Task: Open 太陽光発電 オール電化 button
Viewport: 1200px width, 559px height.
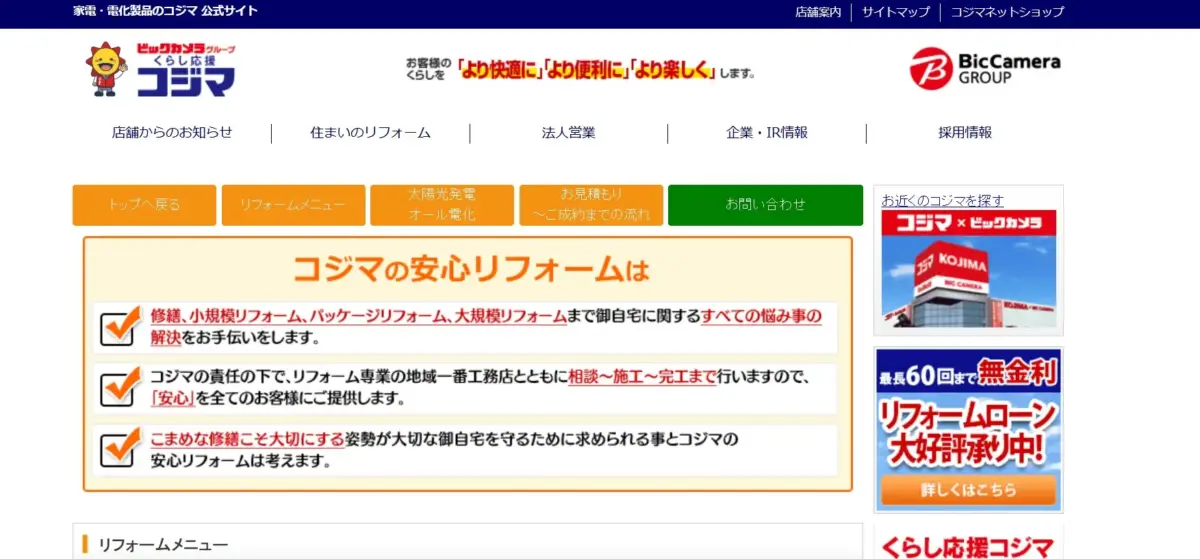Action: pos(442,205)
